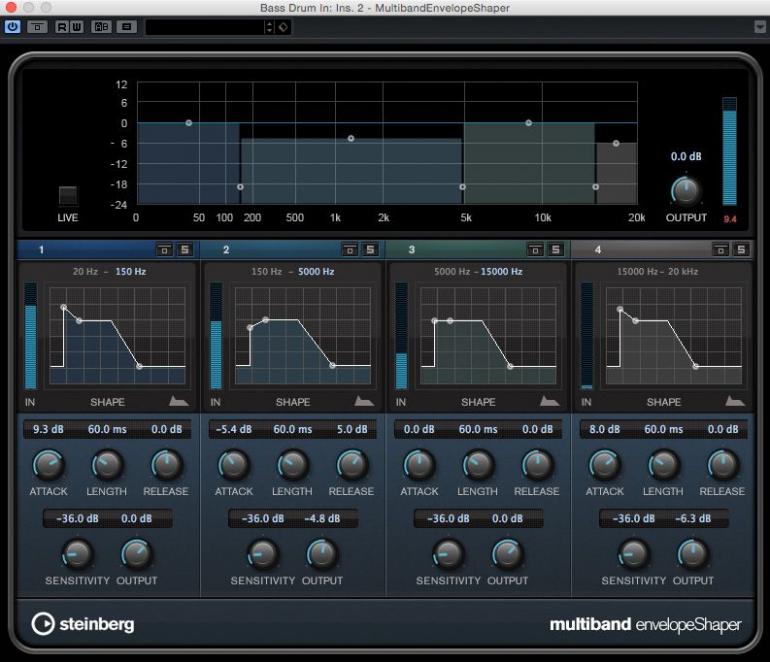Click band 4 level handle in frequency display

click(616, 143)
